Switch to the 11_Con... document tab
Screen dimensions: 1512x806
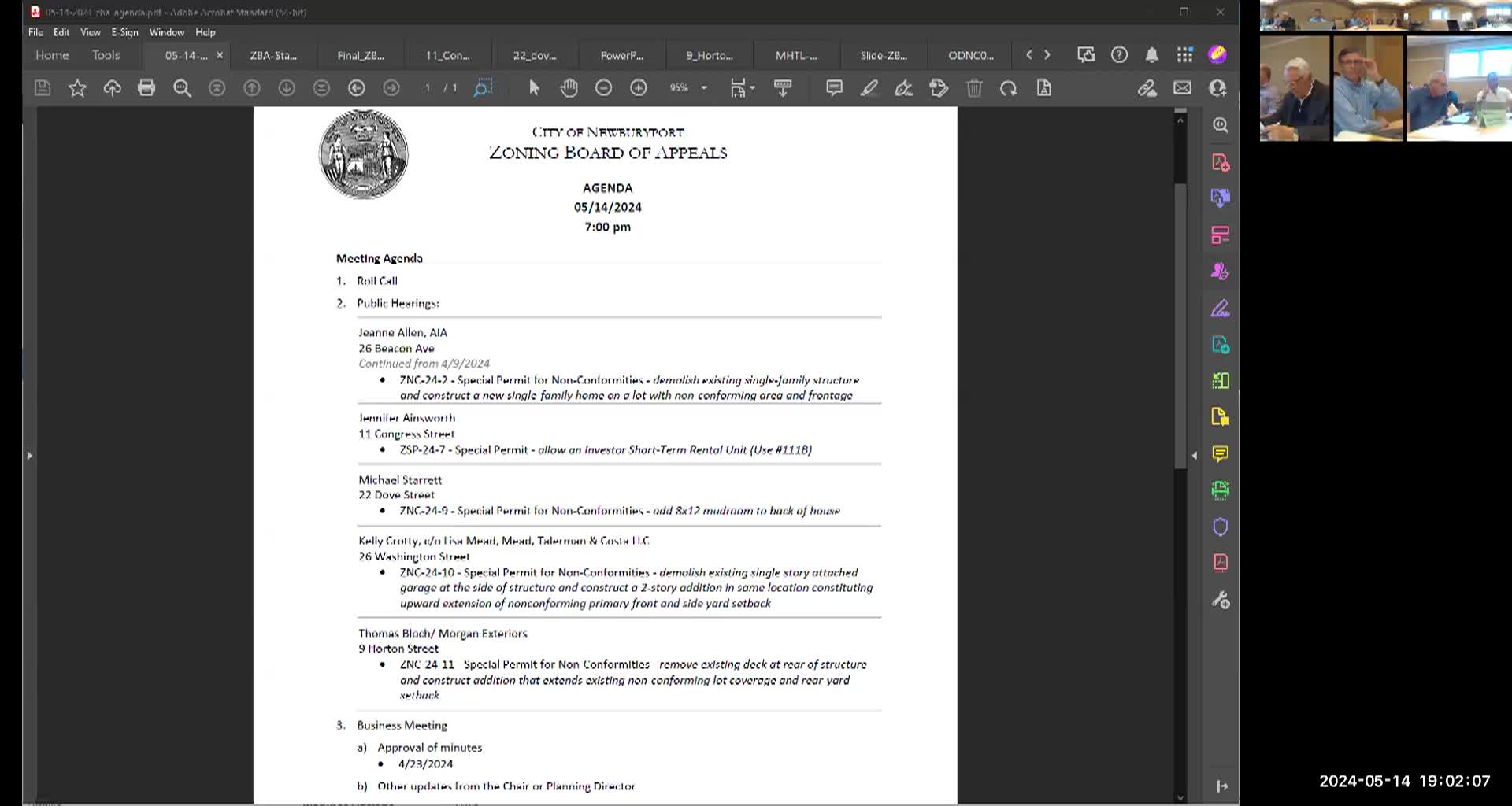tap(448, 56)
